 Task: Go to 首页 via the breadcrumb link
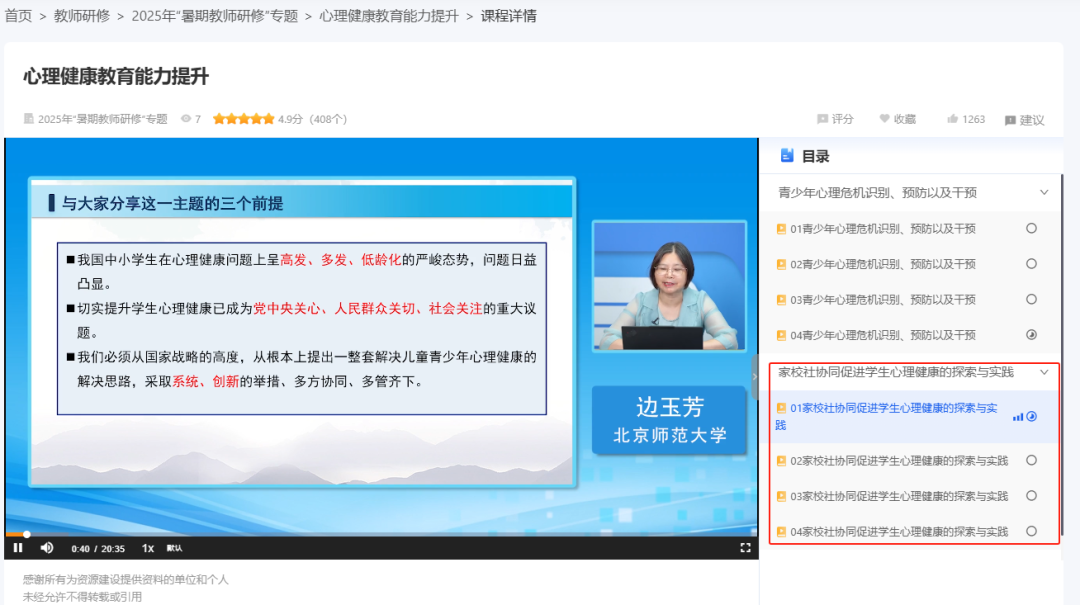19,16
